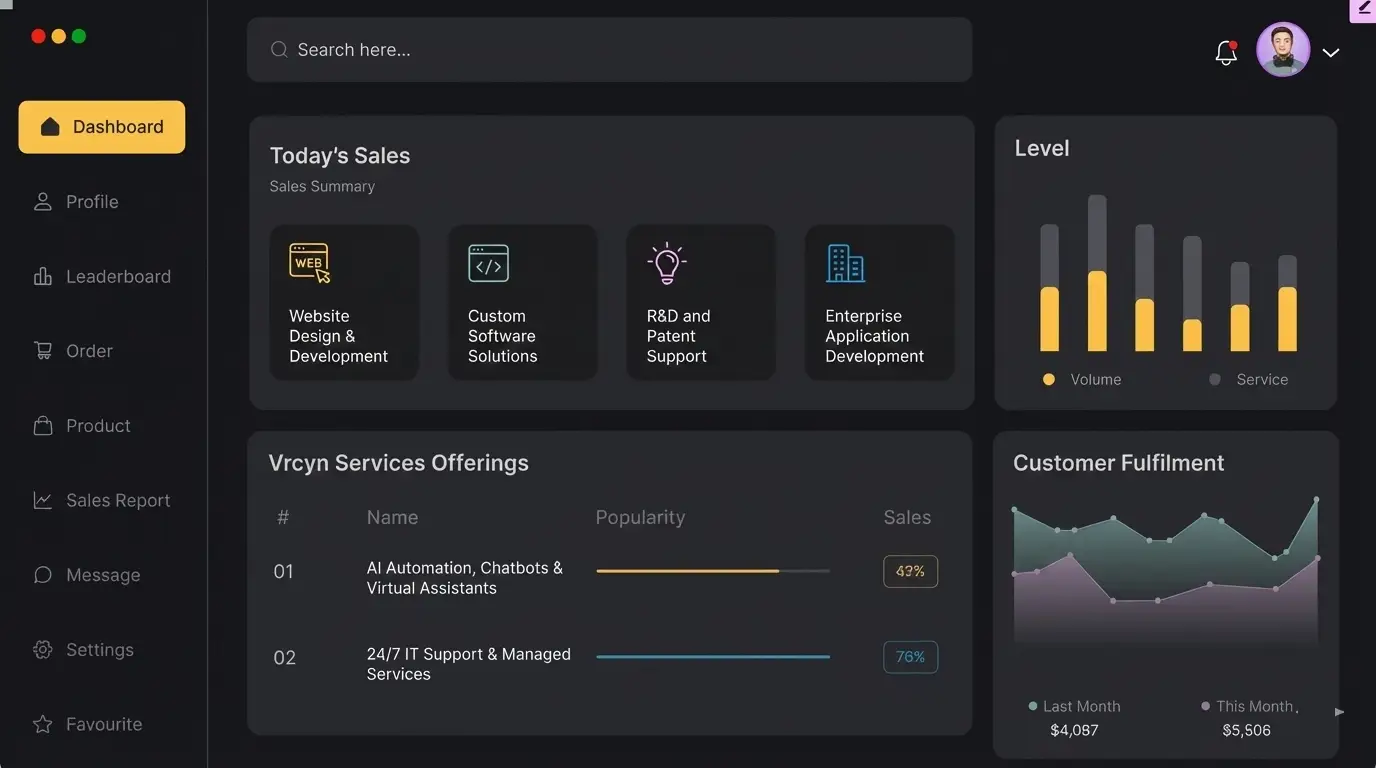The width and height of the screenshot is (1376, 768).
Task: Click the Favourite star icon
Action: (x=43, y=724)
